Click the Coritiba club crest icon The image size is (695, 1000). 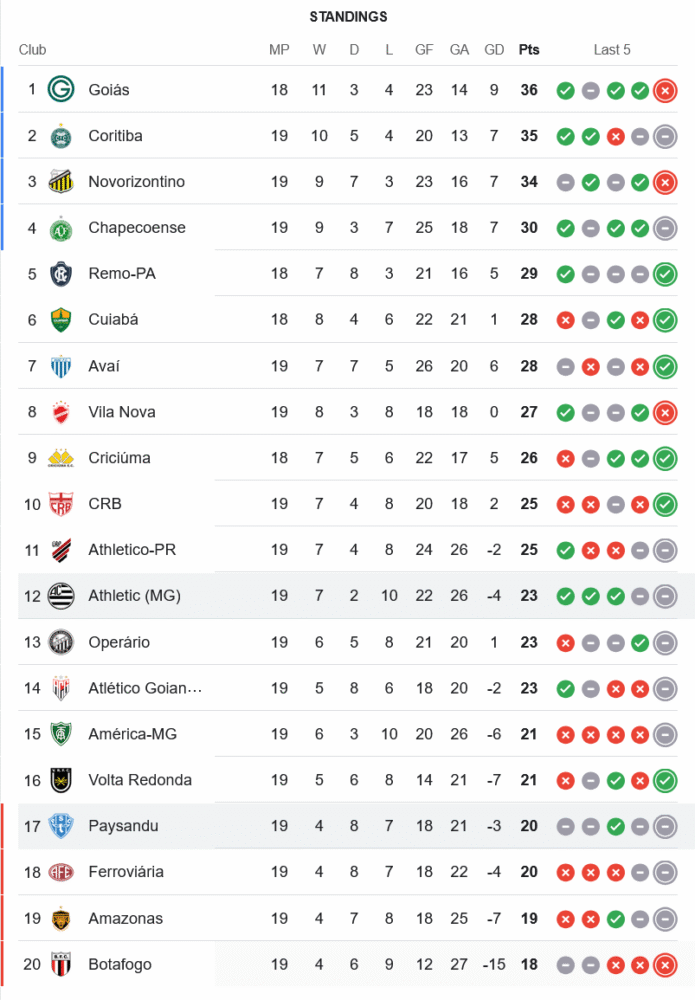point(61,136)
